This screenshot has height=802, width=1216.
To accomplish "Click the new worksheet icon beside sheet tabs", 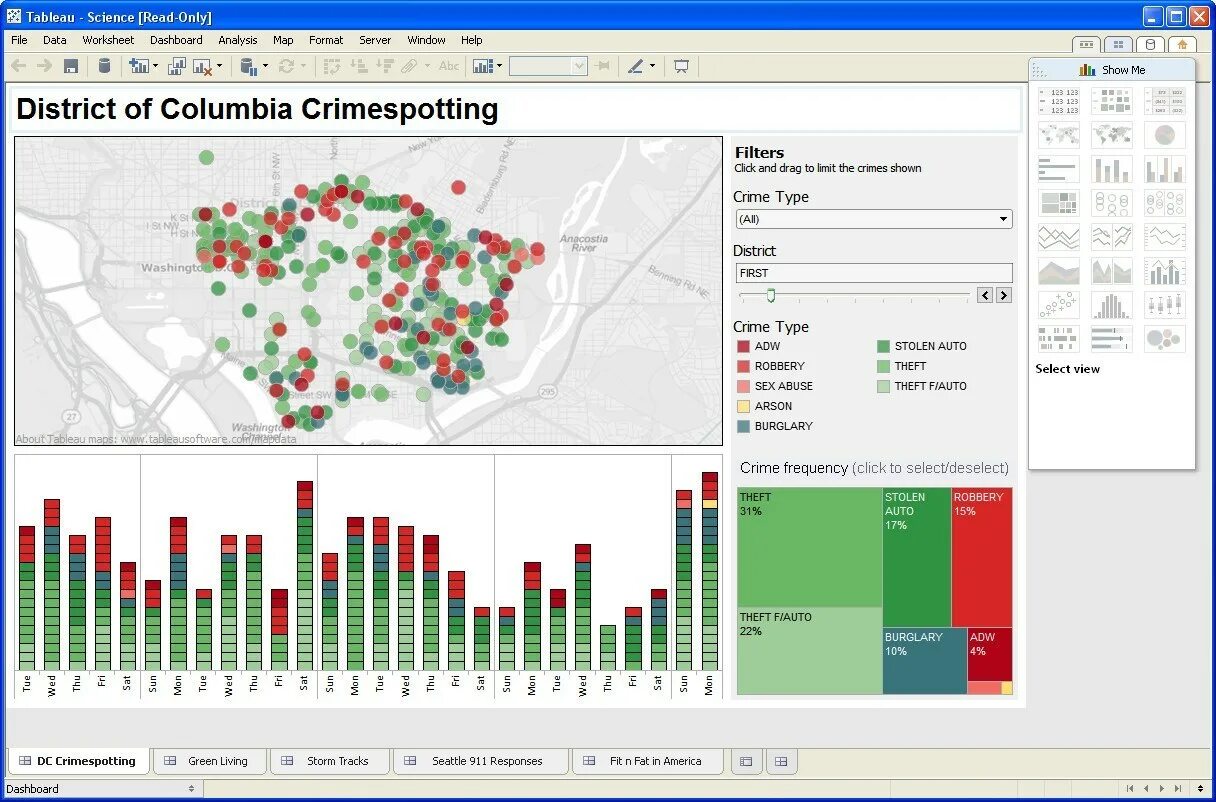I will [746, 761].
